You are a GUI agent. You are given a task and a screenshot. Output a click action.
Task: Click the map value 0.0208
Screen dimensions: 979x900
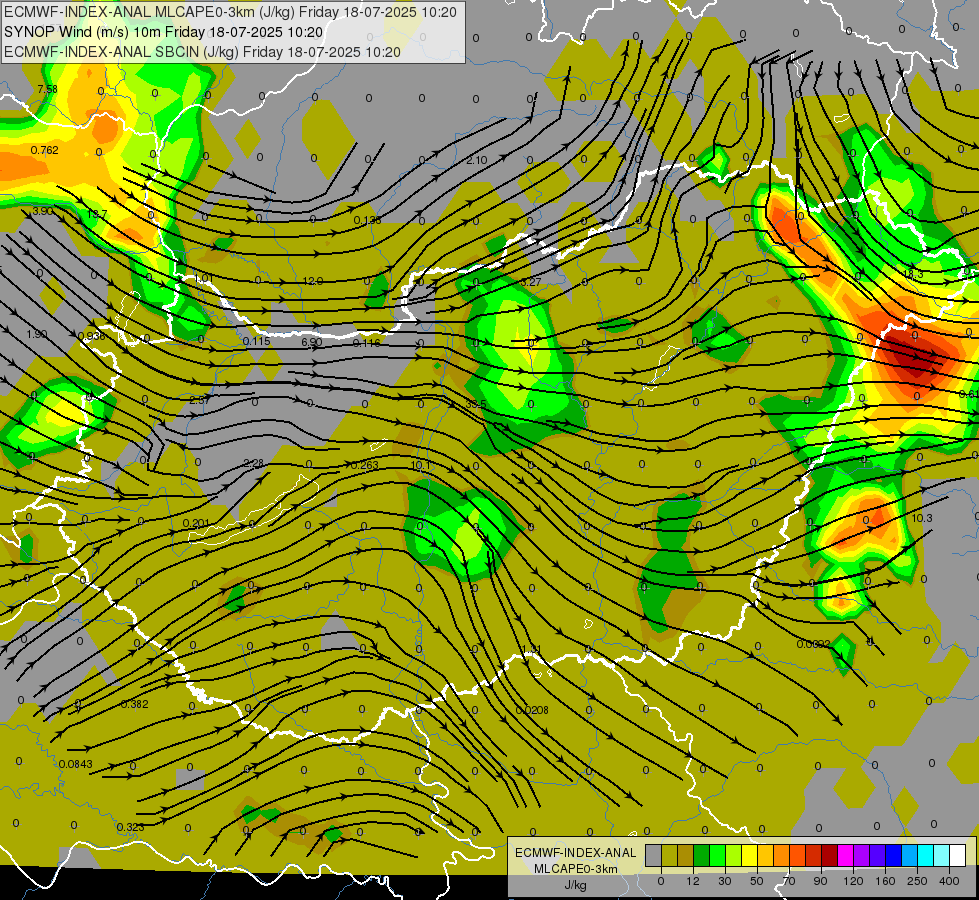coord(532,710)
